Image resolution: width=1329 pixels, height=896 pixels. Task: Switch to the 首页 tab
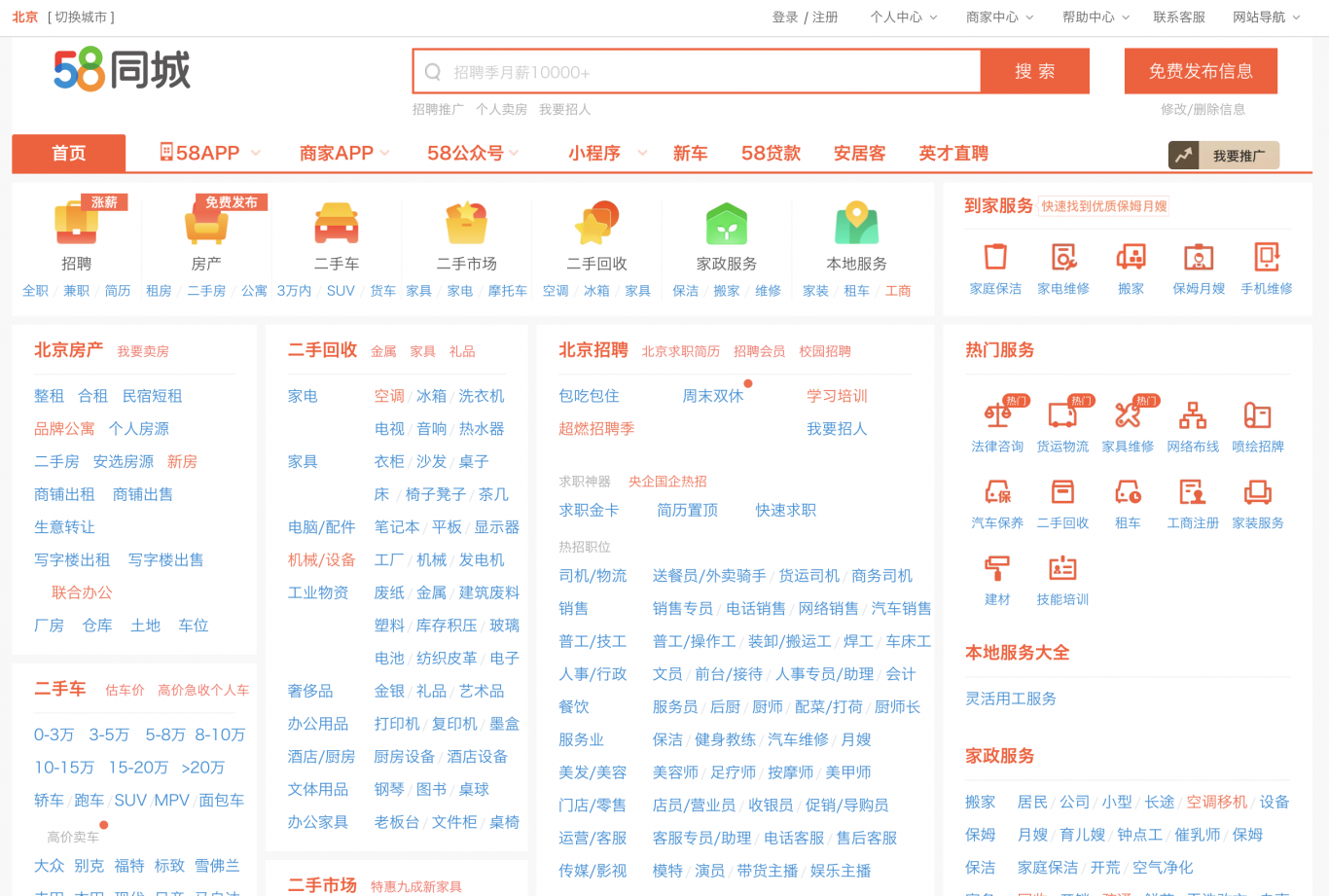[69, 153]
